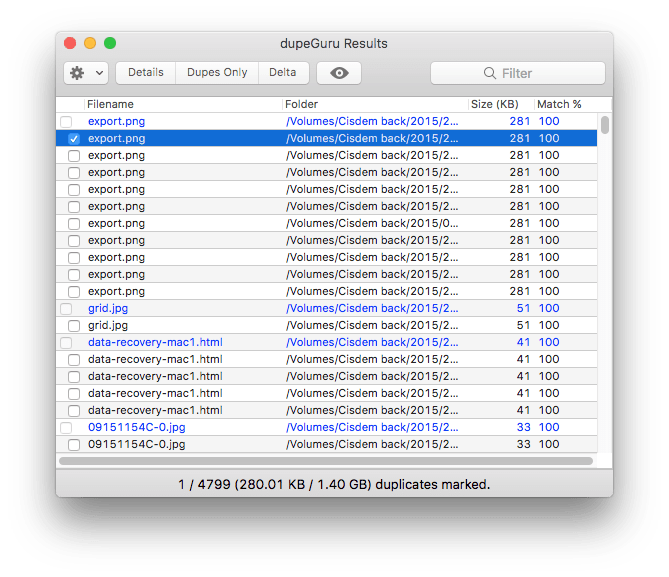669x577 pixels.
Task: Click the eye Quick Look icon
Action: point(339,73)
